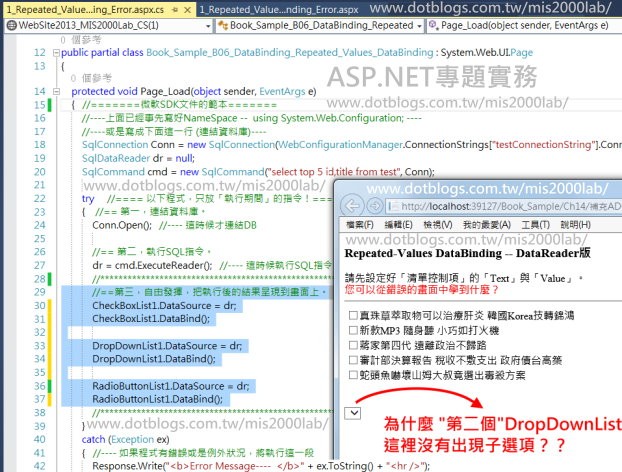Click the Response.Write error message line
This screenshot has height=472, width=622.
(x=261, y=466)
